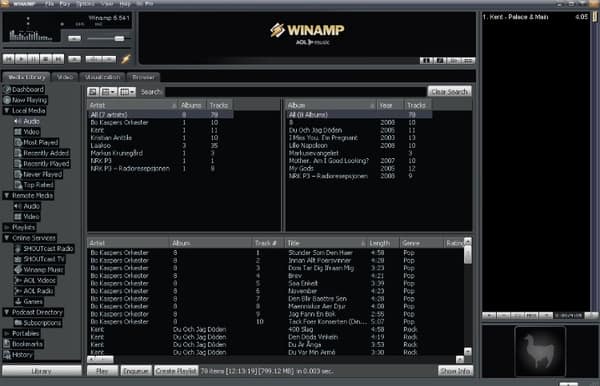The width and height of the screenshot is (600, 386).
Task: Select playlist entry 'Kent - Palace & Main'
Action: [x=535, y=17]
